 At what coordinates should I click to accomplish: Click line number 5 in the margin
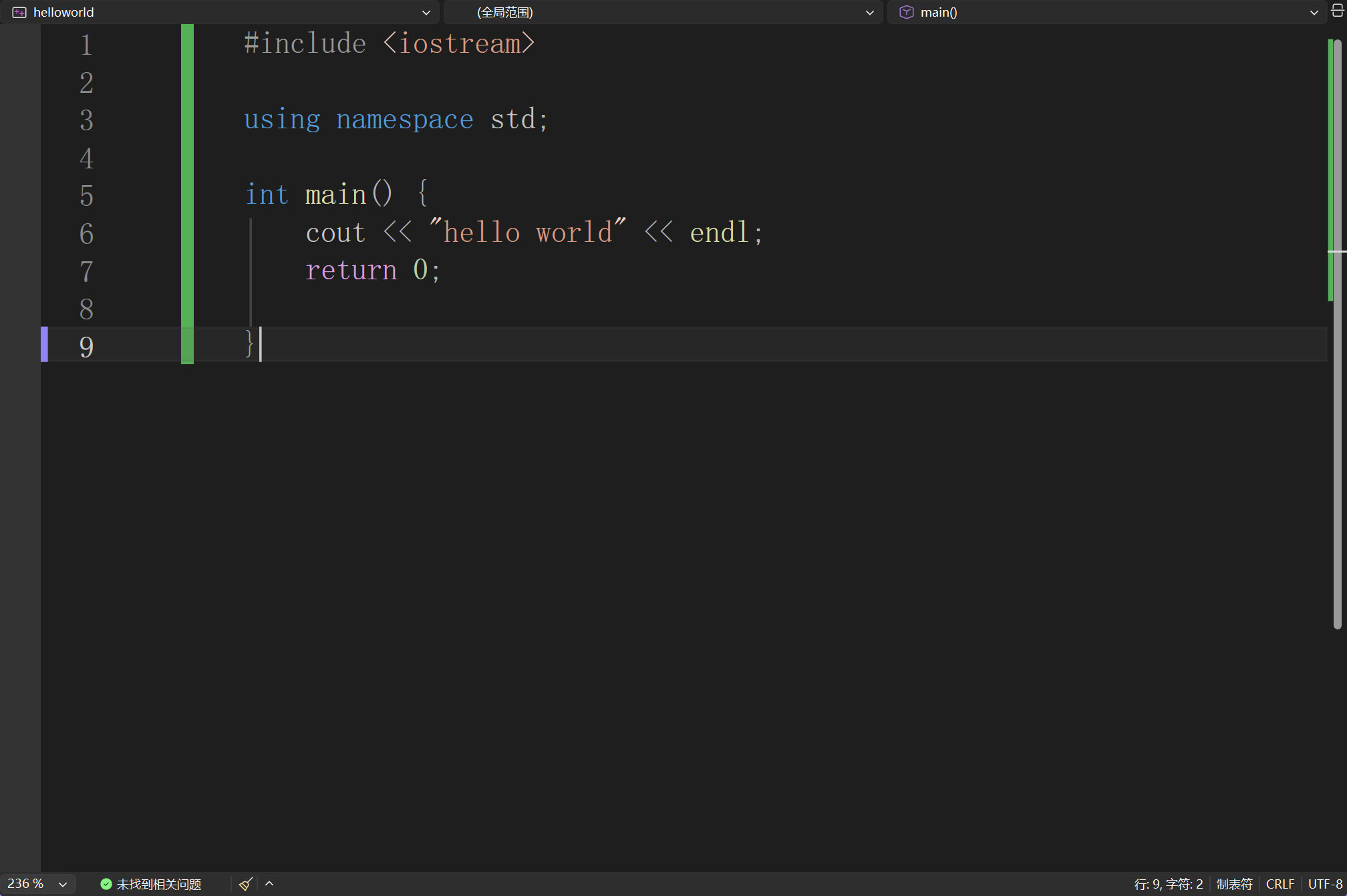pyautogui.click(x=86, y=196)
